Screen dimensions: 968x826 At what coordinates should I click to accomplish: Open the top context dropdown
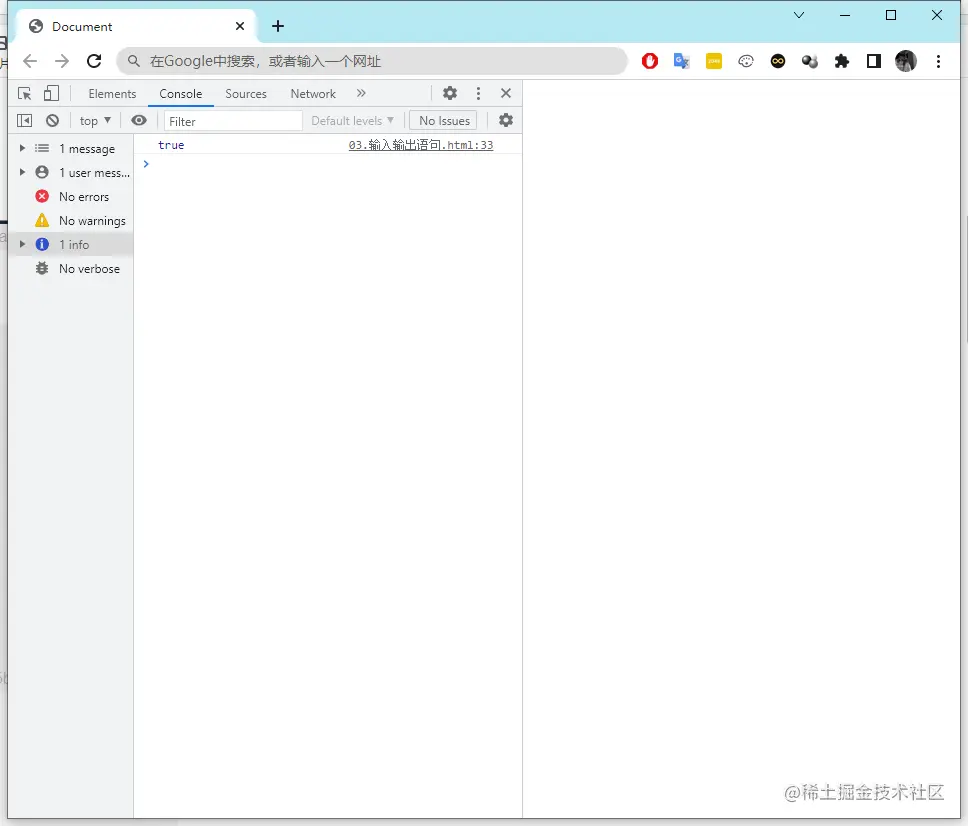pyautogui.click(x=95, y=121)
